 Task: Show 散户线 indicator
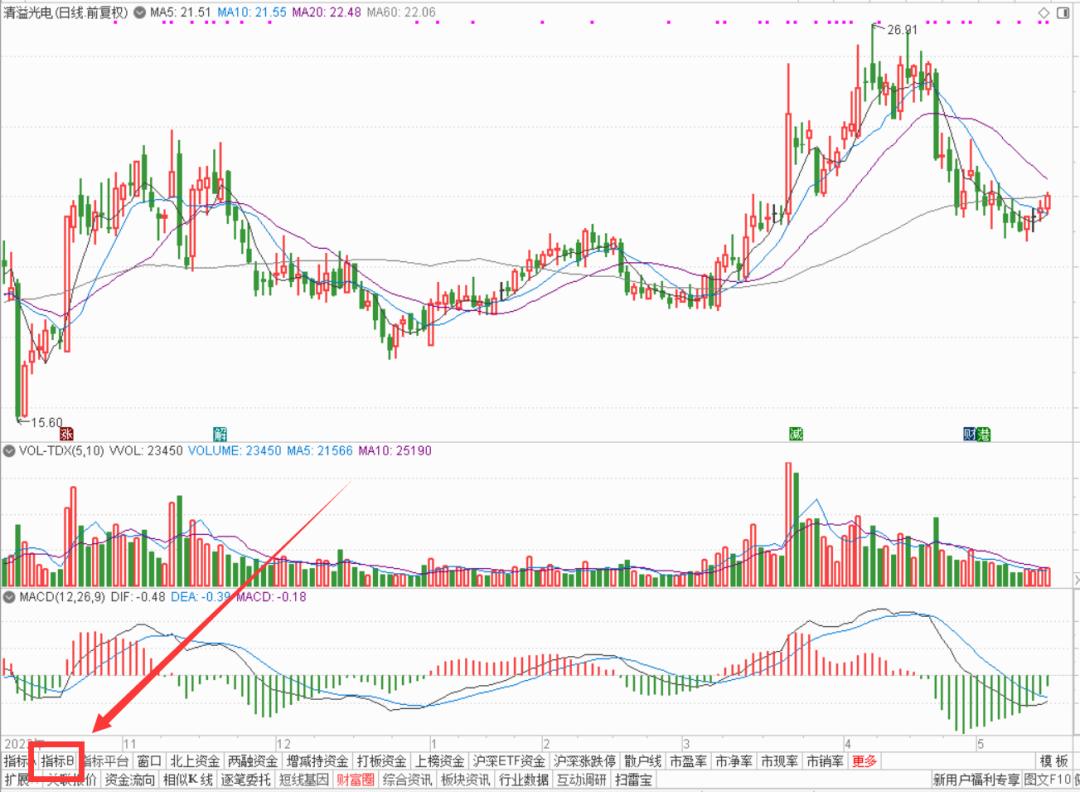coord(643,761)
